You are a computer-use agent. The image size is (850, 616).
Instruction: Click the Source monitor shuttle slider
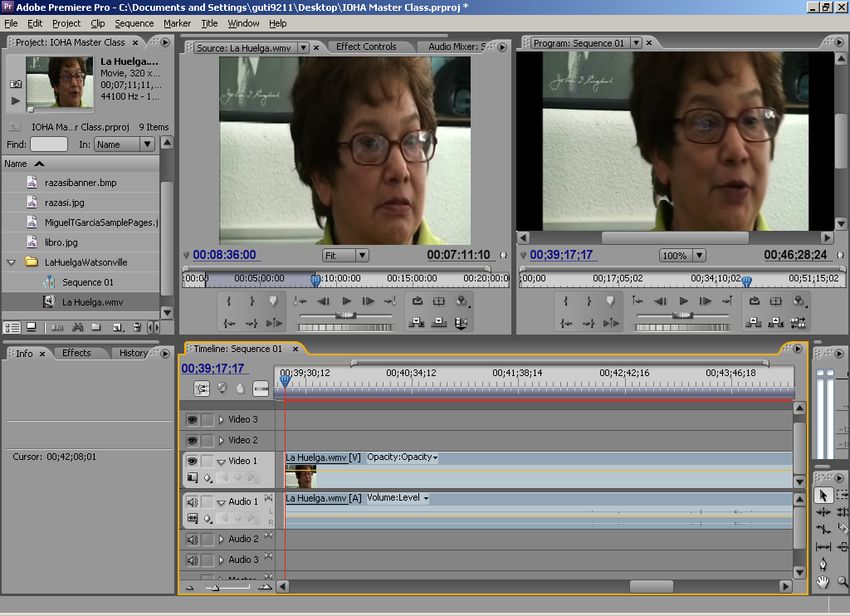(x=345, y=316)
